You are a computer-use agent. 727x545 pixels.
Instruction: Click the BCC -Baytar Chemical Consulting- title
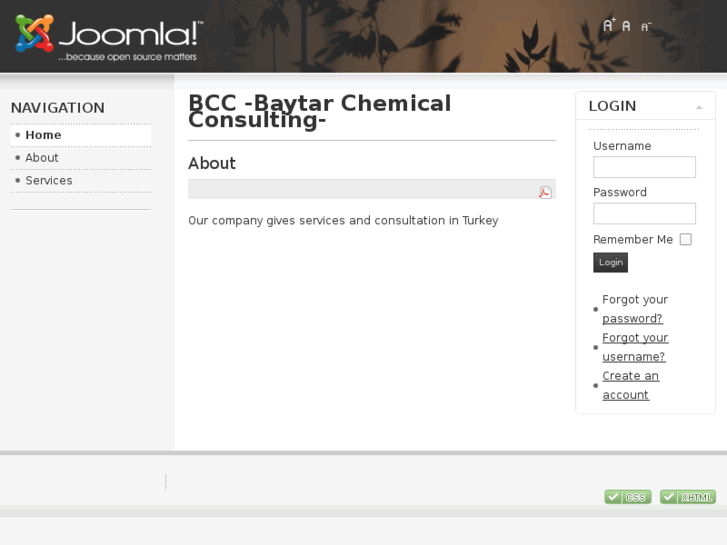click(x=319, y=111)
